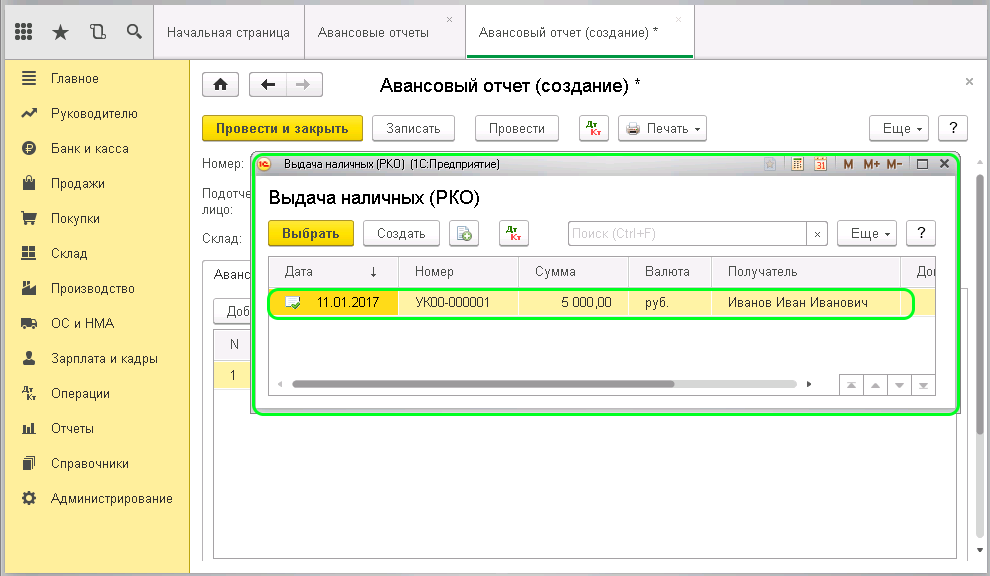Click the horizontal scrollbar right arrow

pyautogui.click(x=810, y=383)
